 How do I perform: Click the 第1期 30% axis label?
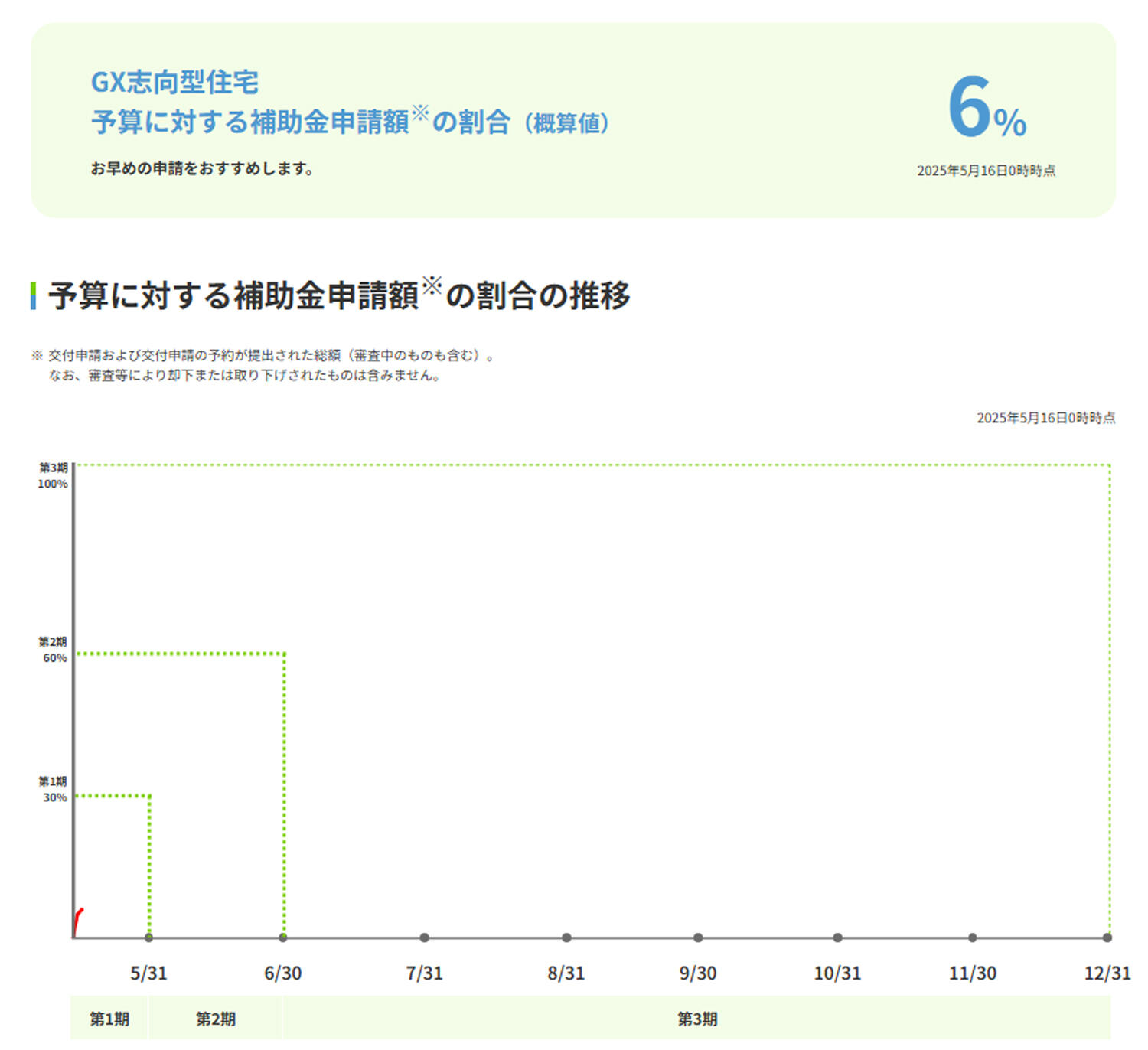[x=54, y=789]
